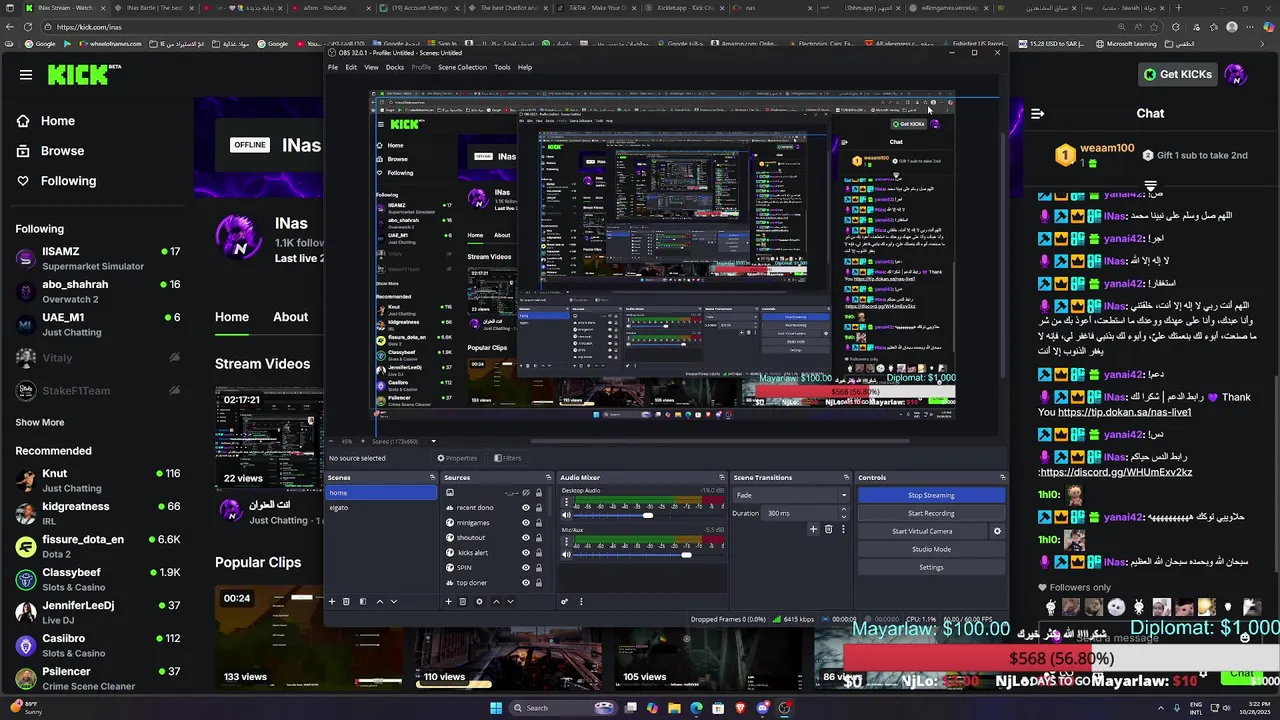
Task: Move scene up arrow in Scenes panel
Action: (x=380, y=601)
